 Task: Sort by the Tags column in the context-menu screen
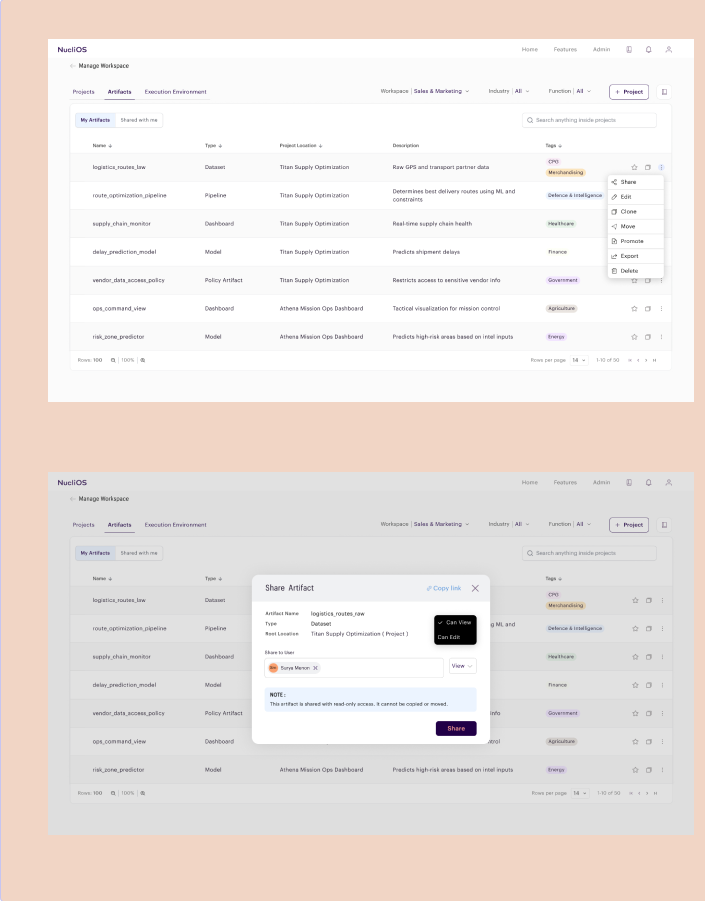click(554, 146)
